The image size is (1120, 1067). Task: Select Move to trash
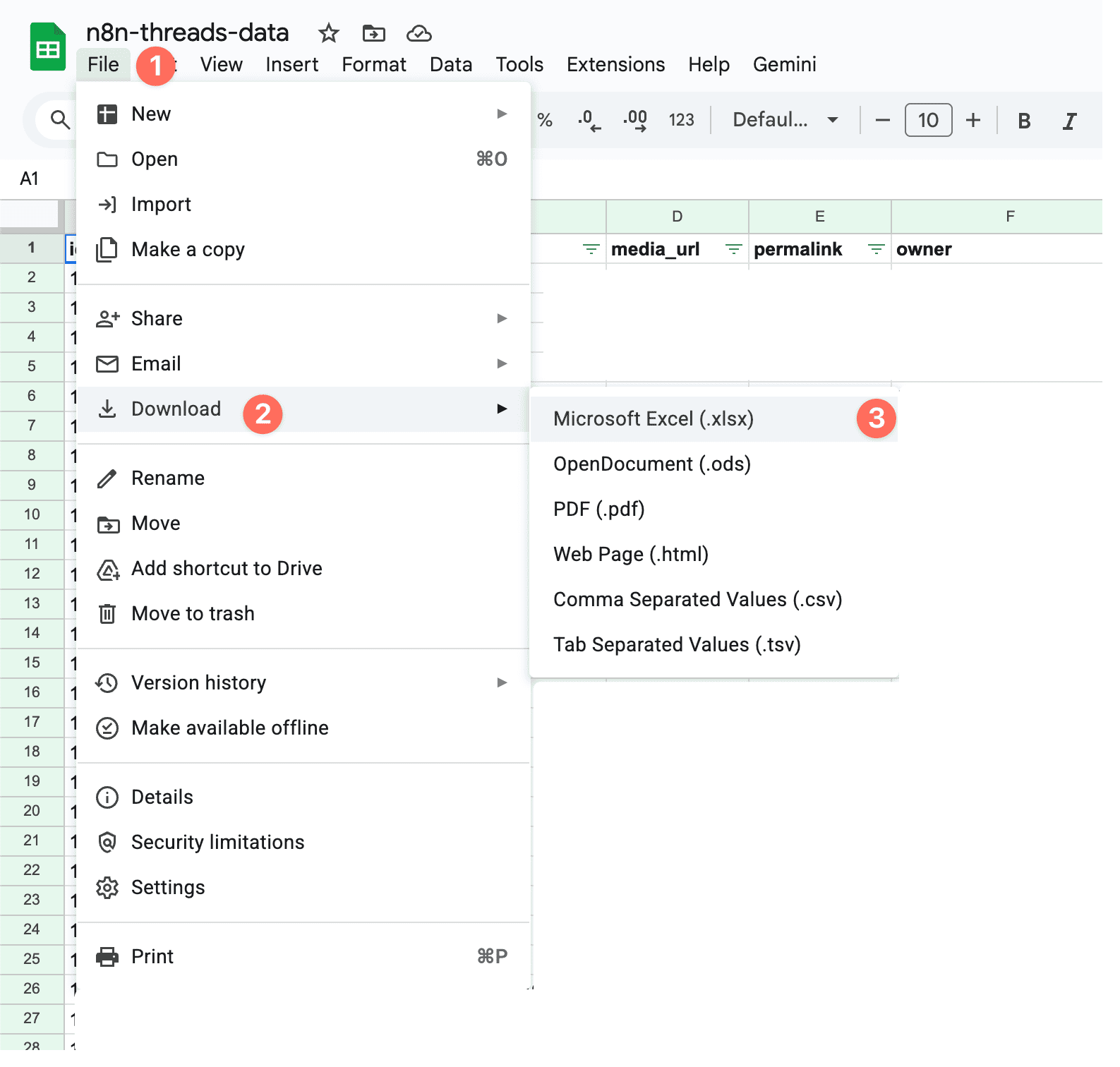tap(303, 613)
